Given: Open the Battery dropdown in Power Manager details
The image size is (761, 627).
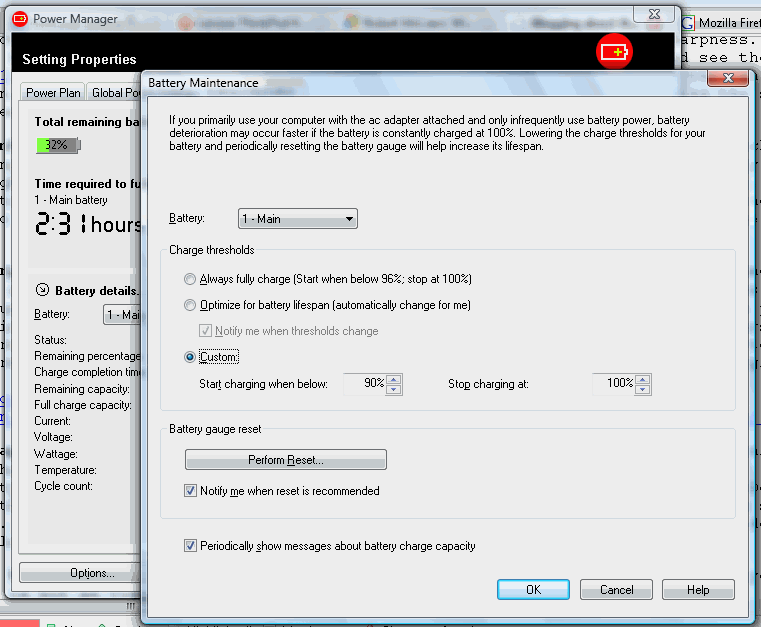Looking at the screenshot, I should (x=122, y=315).
